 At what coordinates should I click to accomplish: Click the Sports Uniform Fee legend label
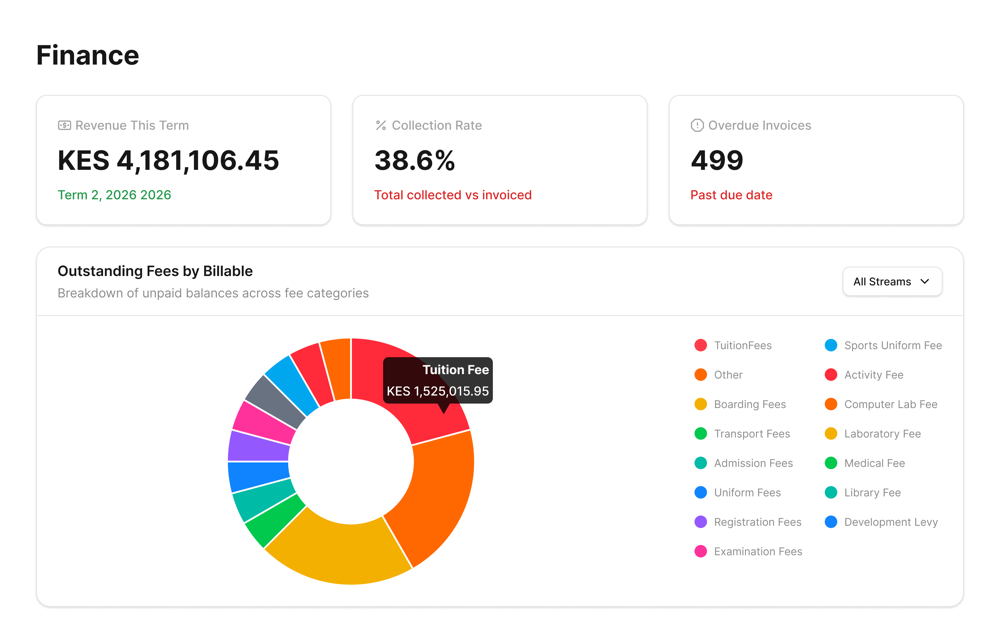(893, 345)
